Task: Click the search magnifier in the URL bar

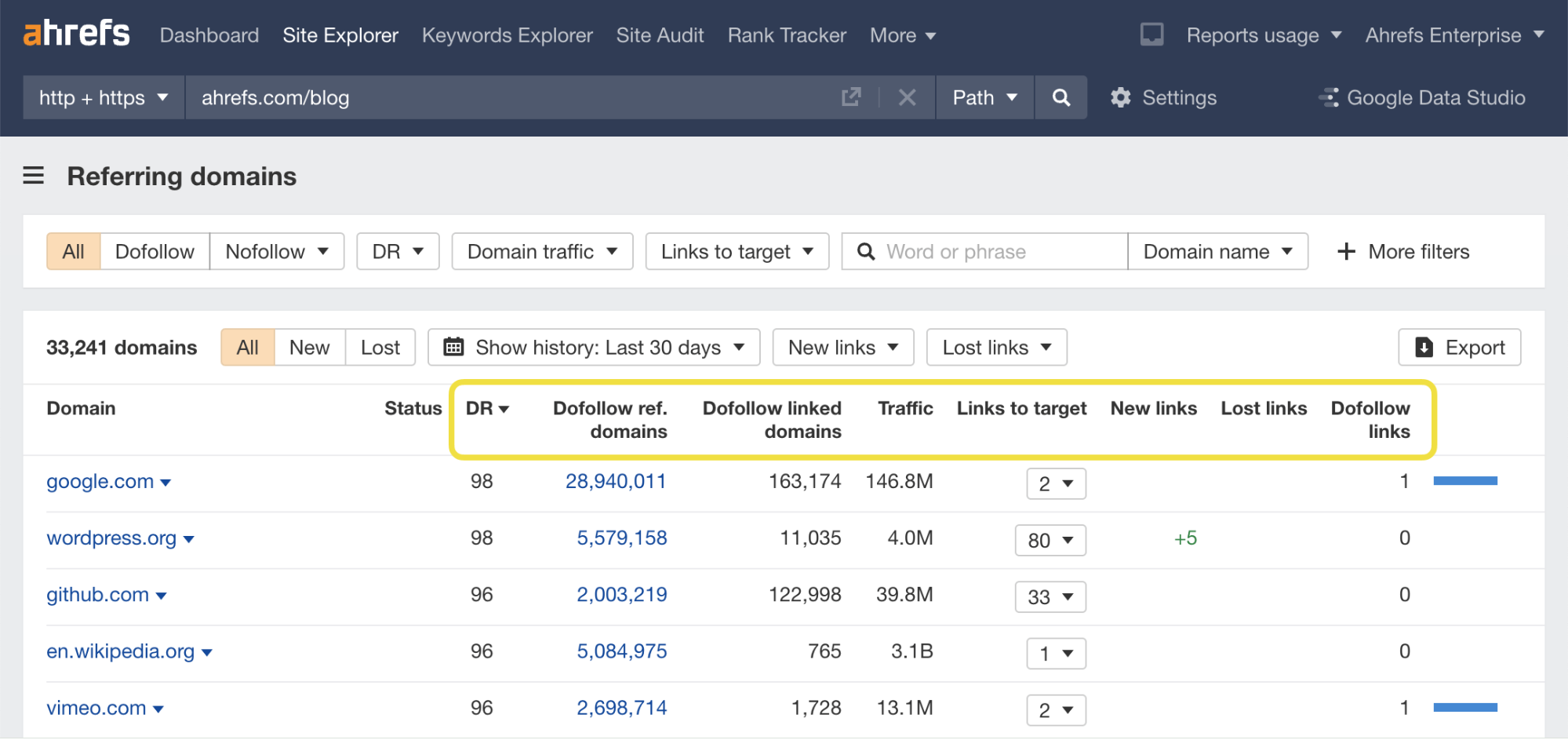Action: pyautogui.click(x=1060, y=97)
